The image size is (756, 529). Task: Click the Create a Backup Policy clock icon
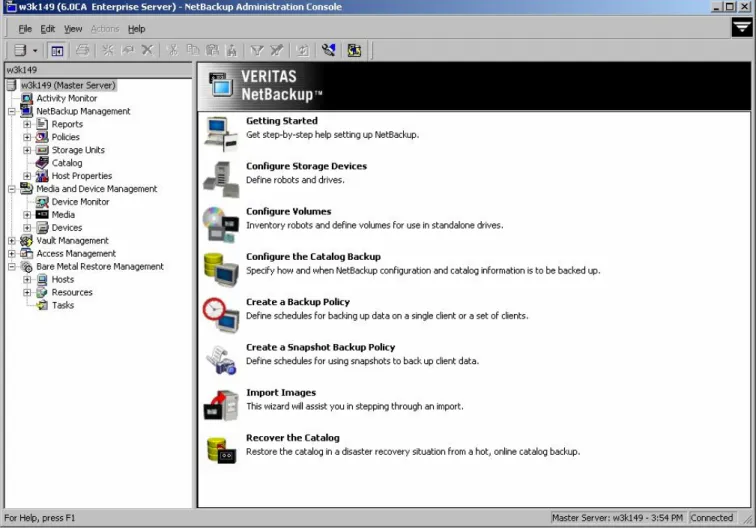[x=221, y=315]
